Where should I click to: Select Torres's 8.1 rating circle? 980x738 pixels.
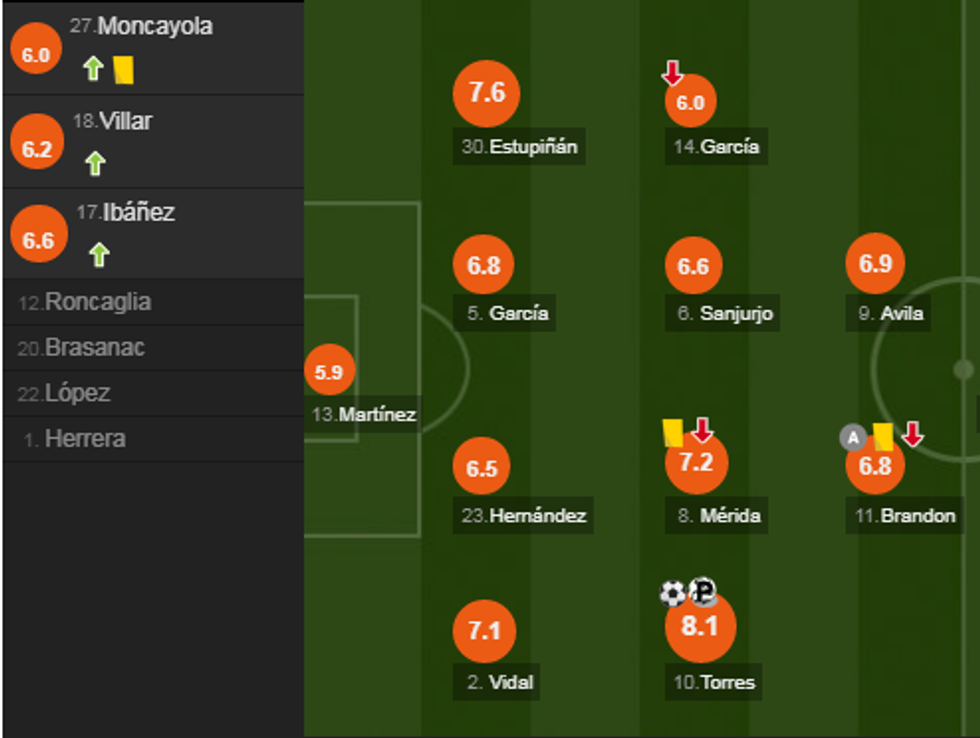pos(700,627)
